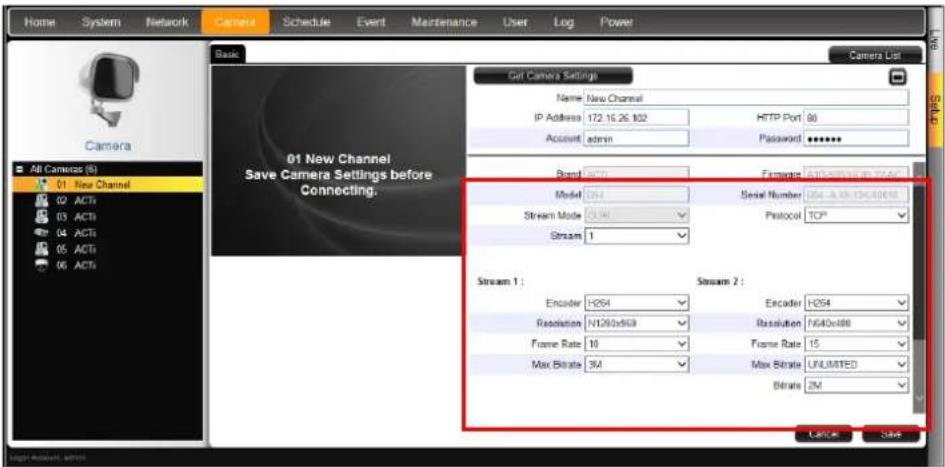Click the Cancel button
The image size is (945, 467).
click(x=823, y=434)
